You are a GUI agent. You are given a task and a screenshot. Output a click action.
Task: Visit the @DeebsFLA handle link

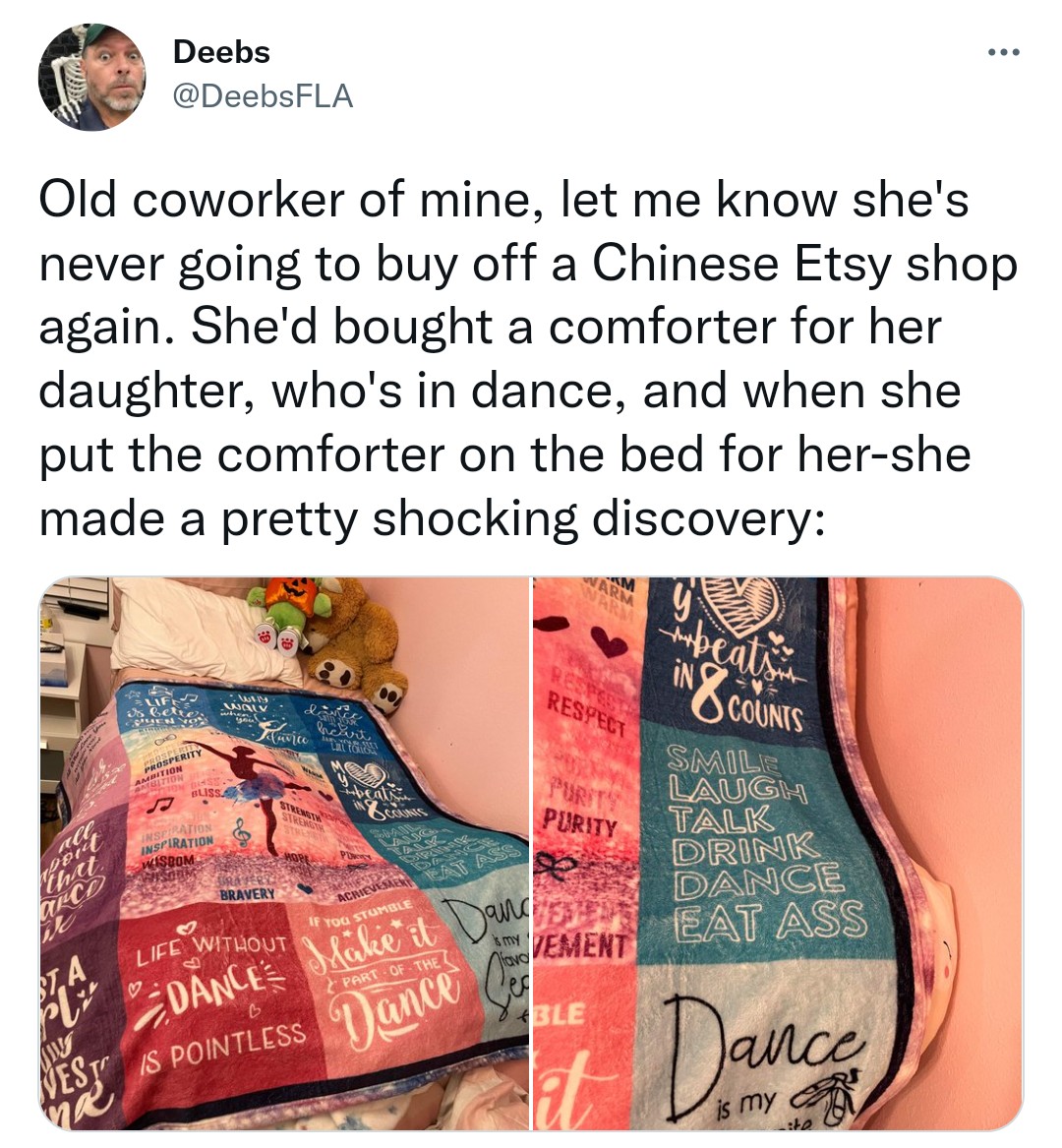point(263,96)
